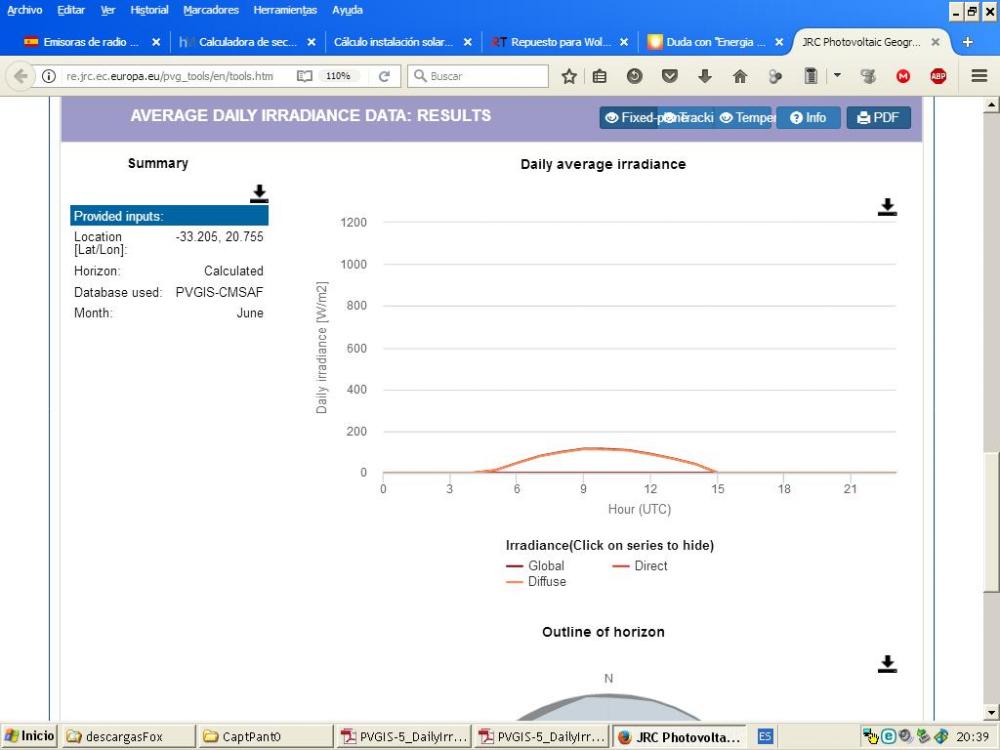Image resolution: width=1000 pixels, height=750 pixels.
Task: Go back with the browser back arrow
Action: coord(20,77)
